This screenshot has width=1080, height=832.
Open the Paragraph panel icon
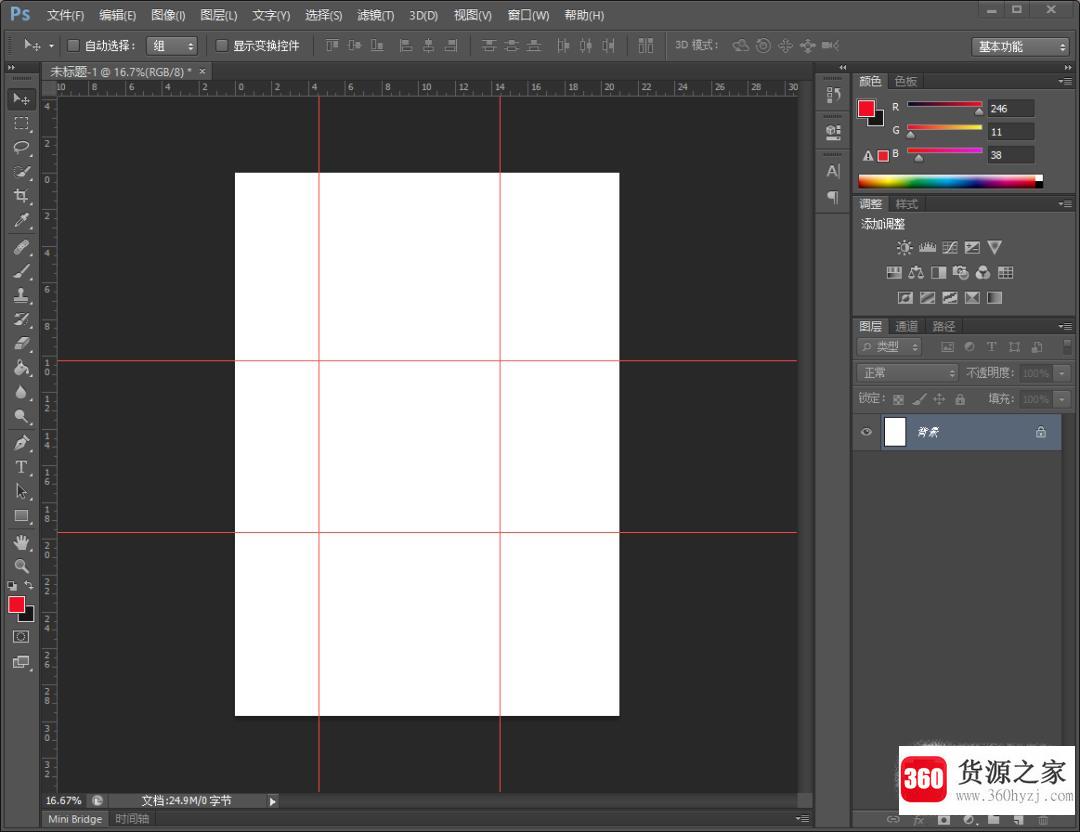(833, 197)
